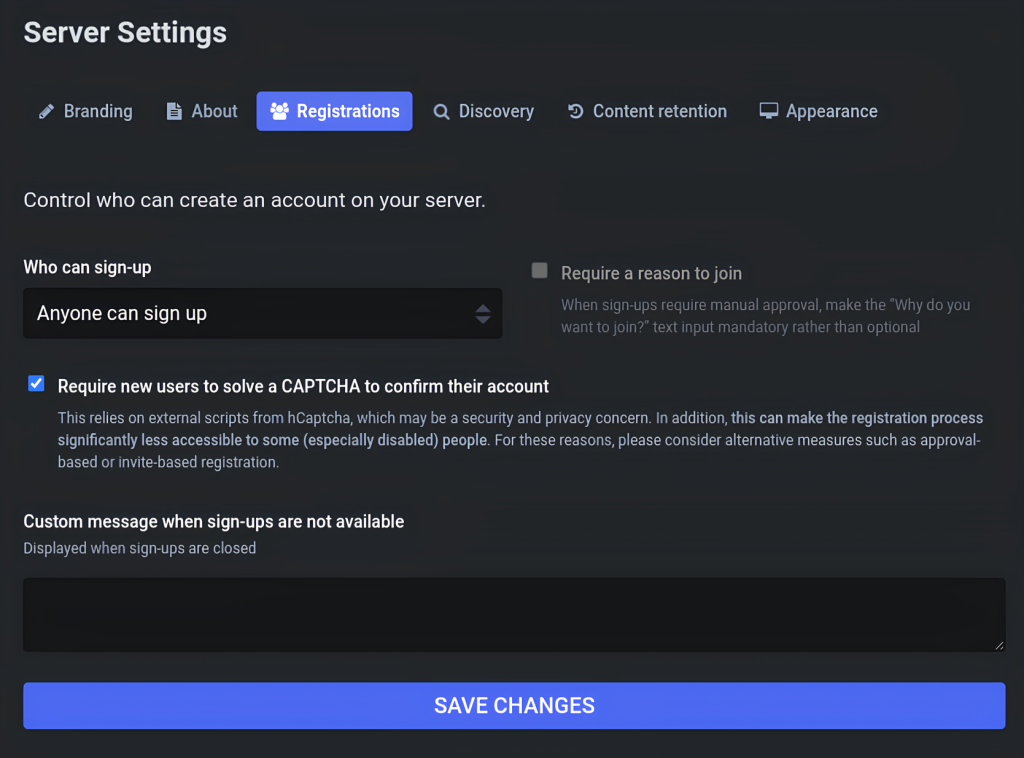Screen dimensions: 1024x758
Task: Enable the "Require a reason to join" checkbox
Action: (x=539, y=270)
